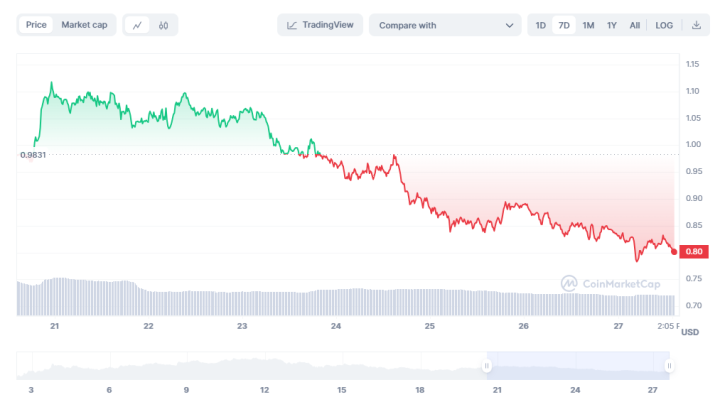
Task: Click the red current price dot
Action: pyautogui.click(x=674, y=252)
